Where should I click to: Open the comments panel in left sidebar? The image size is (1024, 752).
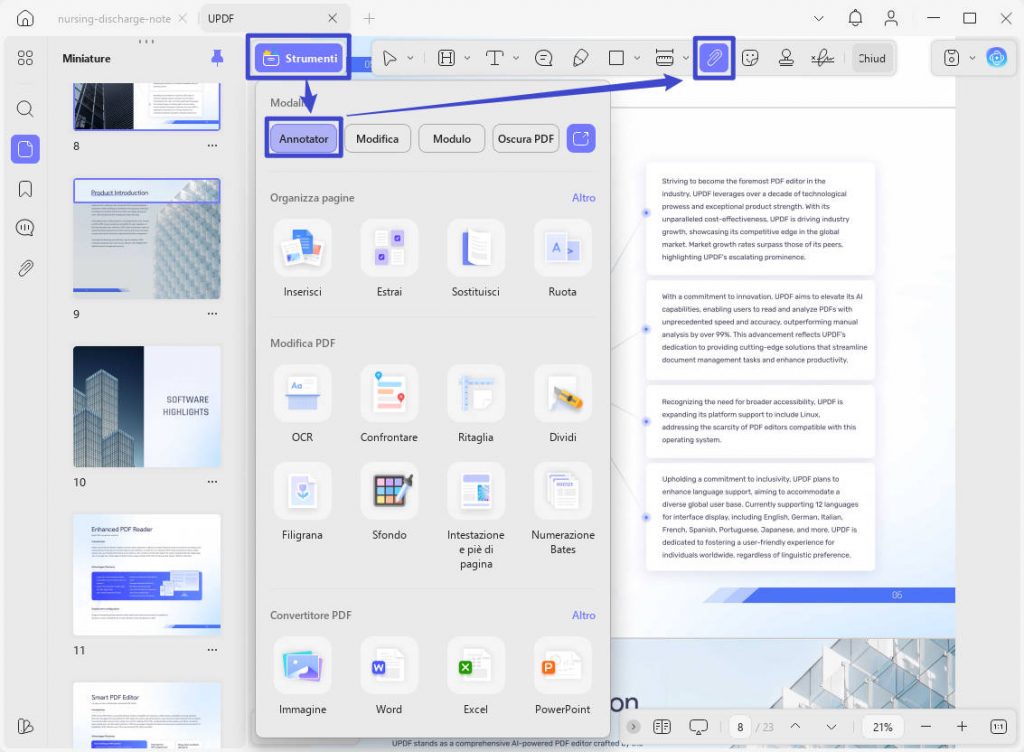(x=25, y=228)
